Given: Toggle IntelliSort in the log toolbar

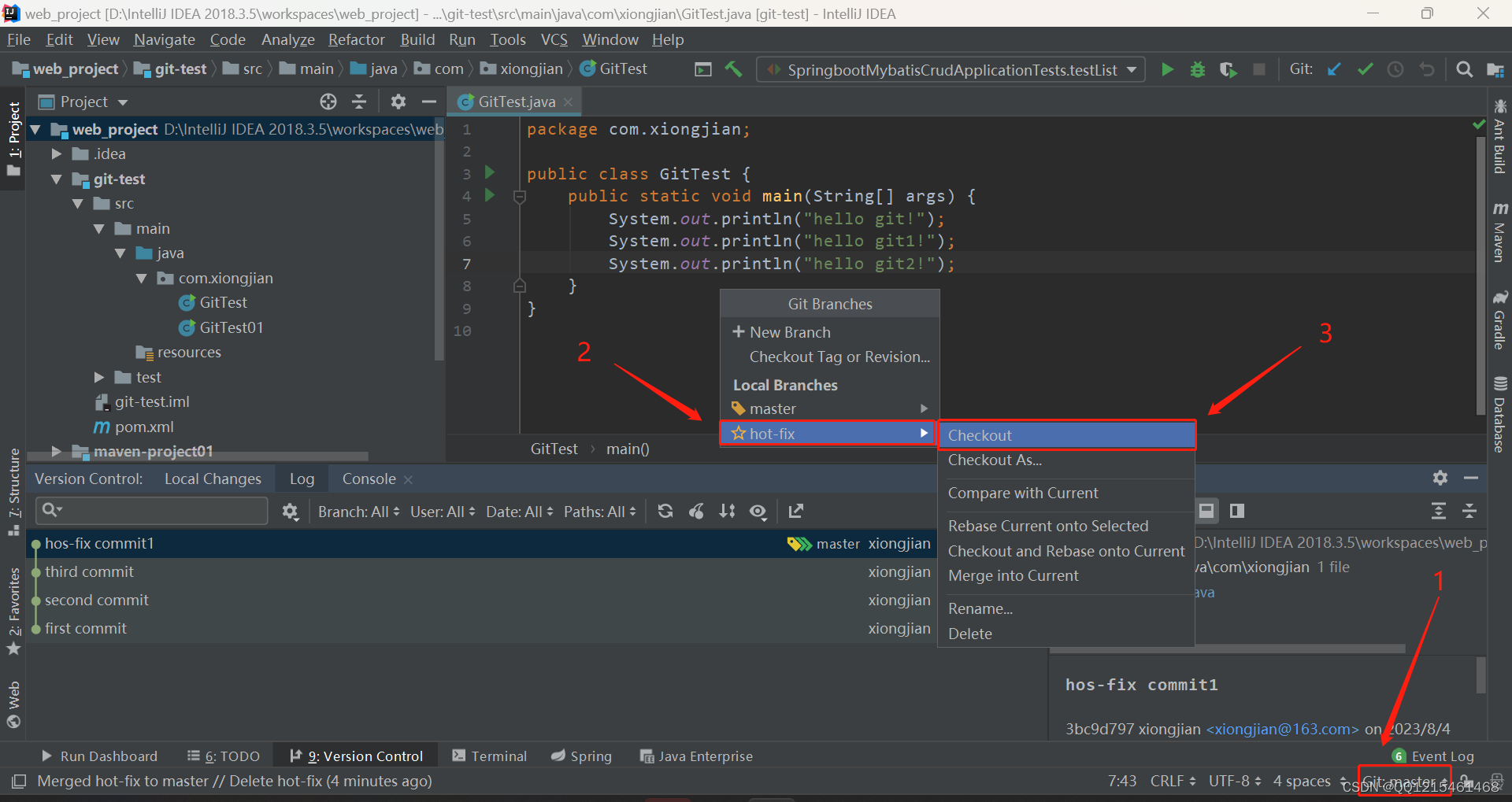Looking at the screenshot, I should (727, 512).
